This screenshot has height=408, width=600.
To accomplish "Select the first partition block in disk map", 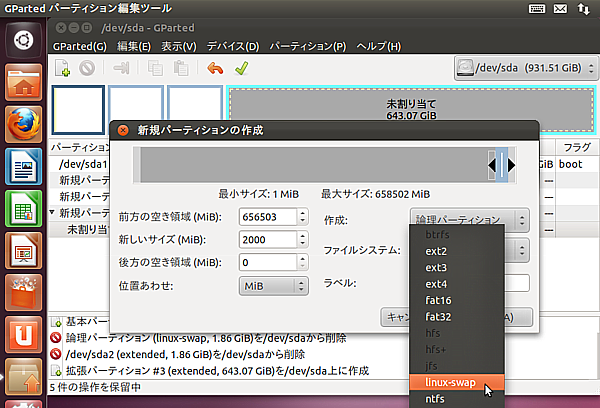I will pos(78,110).
